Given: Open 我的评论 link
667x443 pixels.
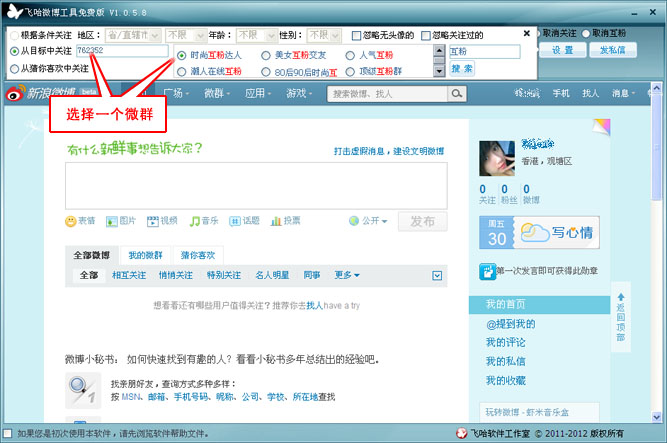Looking at the screenshot, I should [505, 343].
